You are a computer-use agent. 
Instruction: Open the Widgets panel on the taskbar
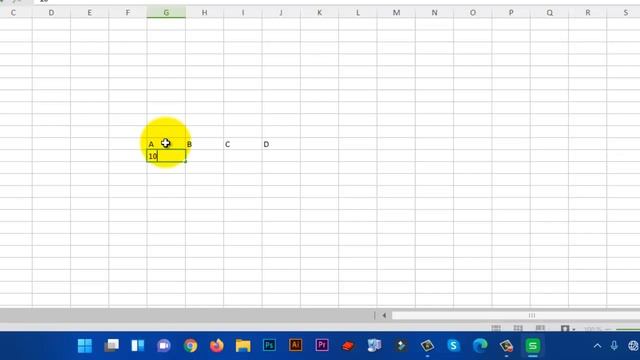(x=138, y=346)
